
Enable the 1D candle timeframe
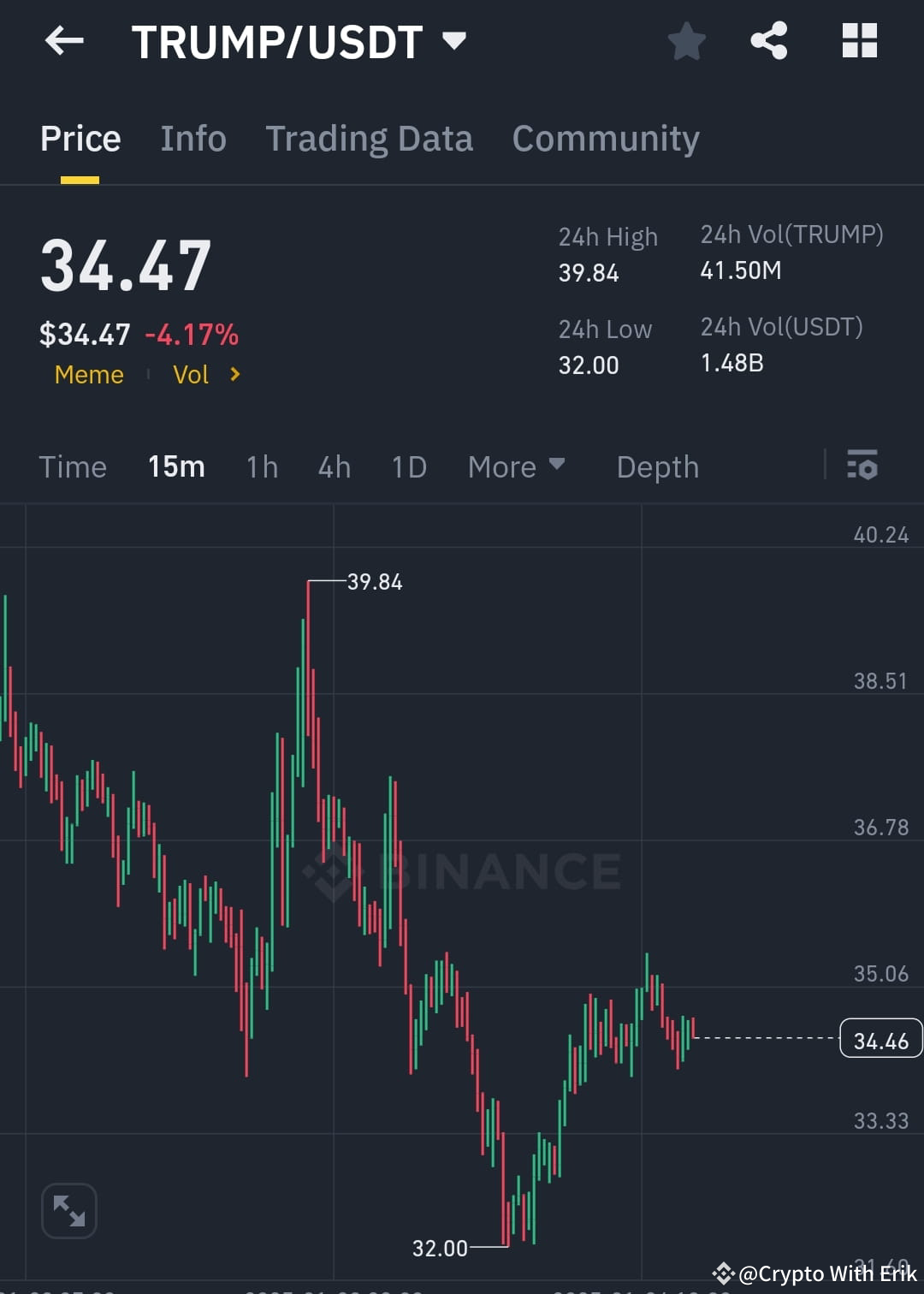408,466
